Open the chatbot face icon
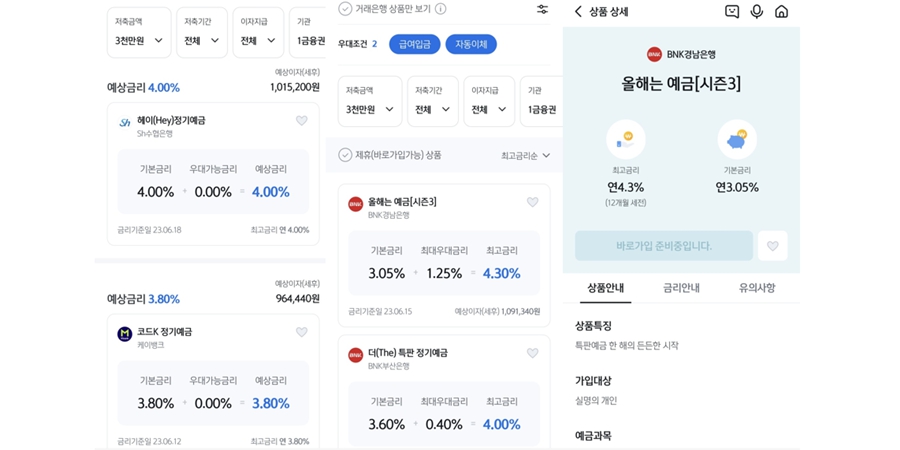Screen dimensions: 900x450 [x=732, y=11]
